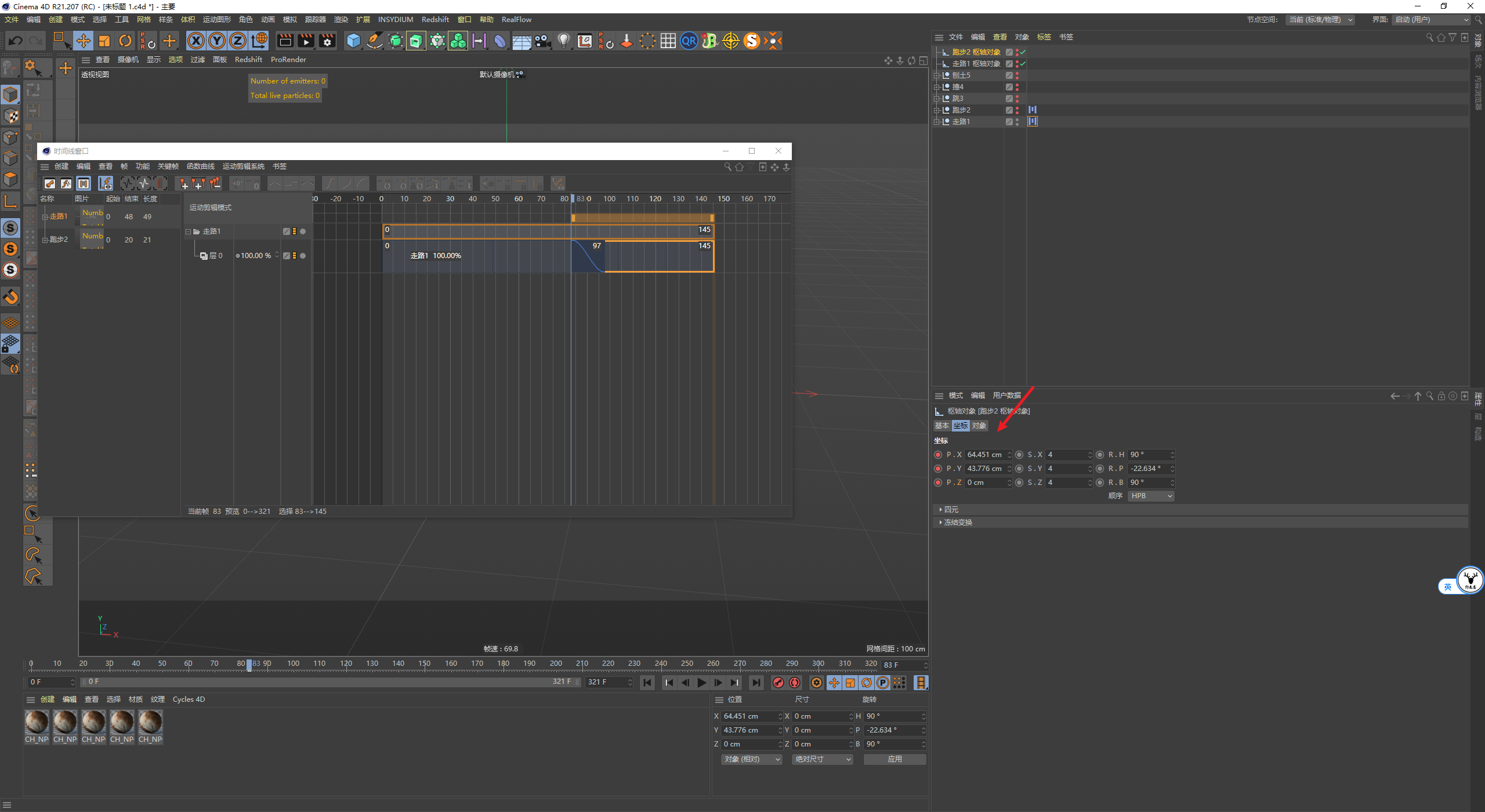
Task: Select the Move tool in toolbar
Action: pyautogui.click(x=84, y=41)
